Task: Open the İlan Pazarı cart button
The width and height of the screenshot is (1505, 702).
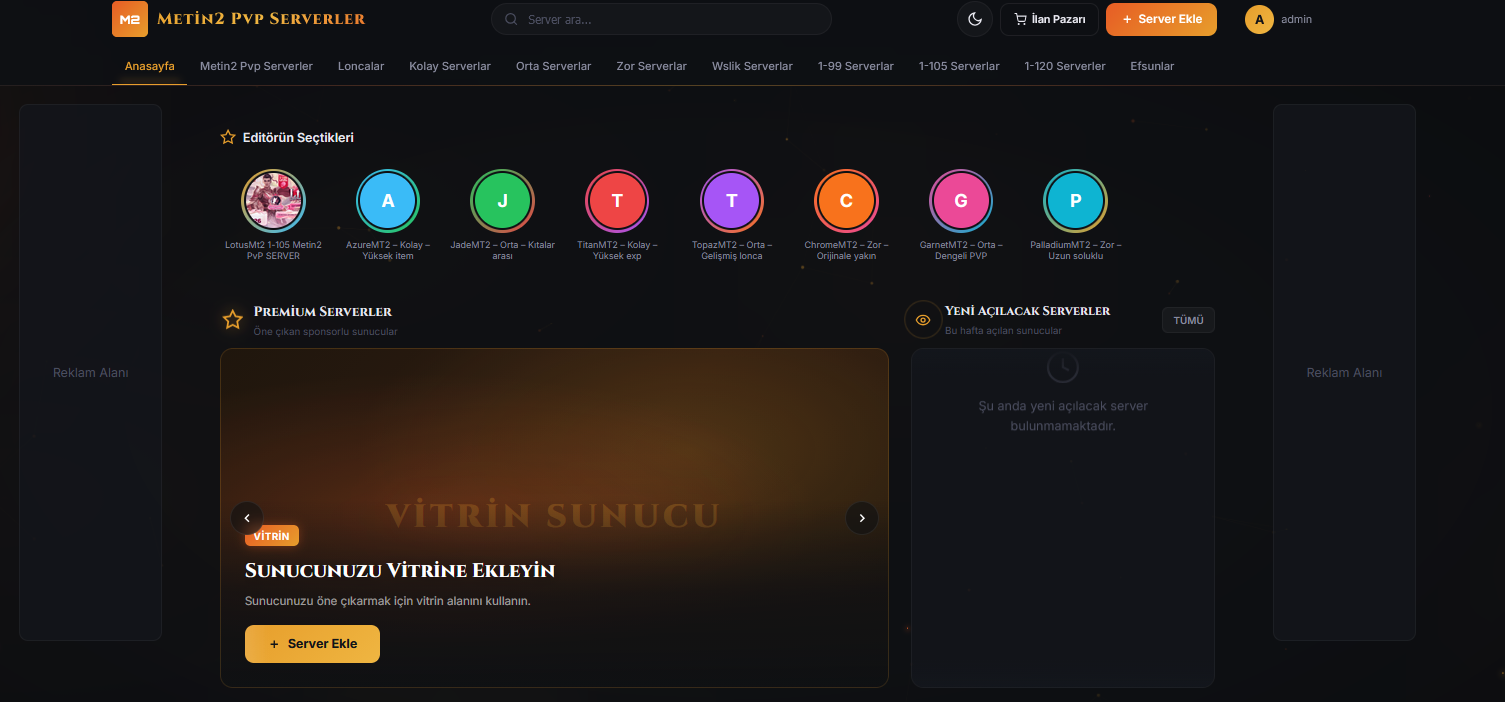Action: pyautogui.click(x=1049, y=19)
